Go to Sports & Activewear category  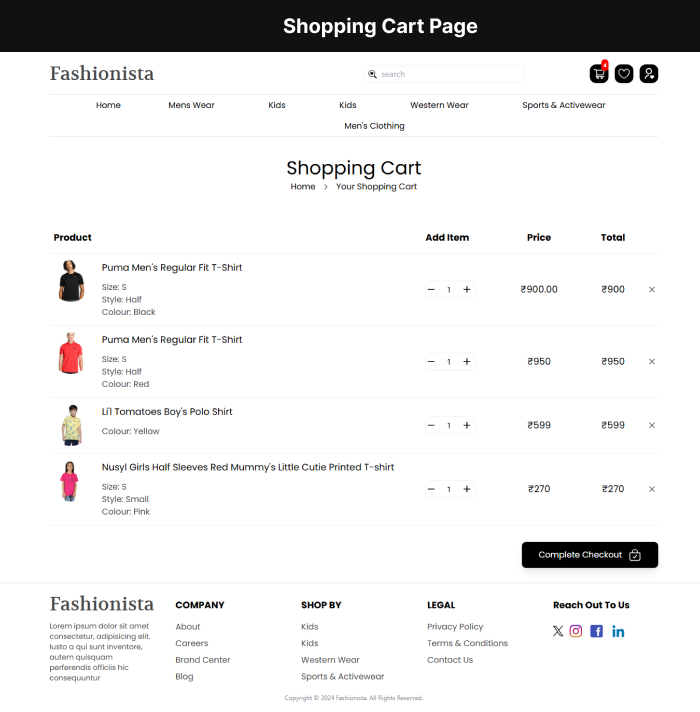coord(563,105)
